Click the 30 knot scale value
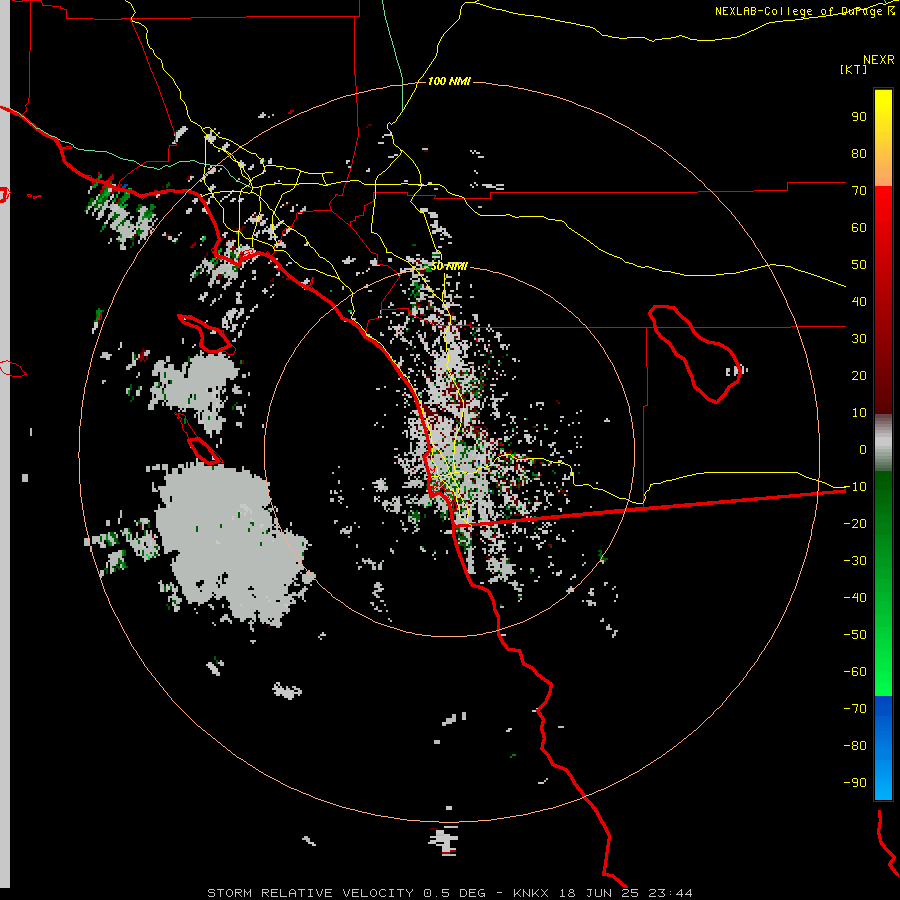This screenshot has width=900, height=900. tap(859, 339)
